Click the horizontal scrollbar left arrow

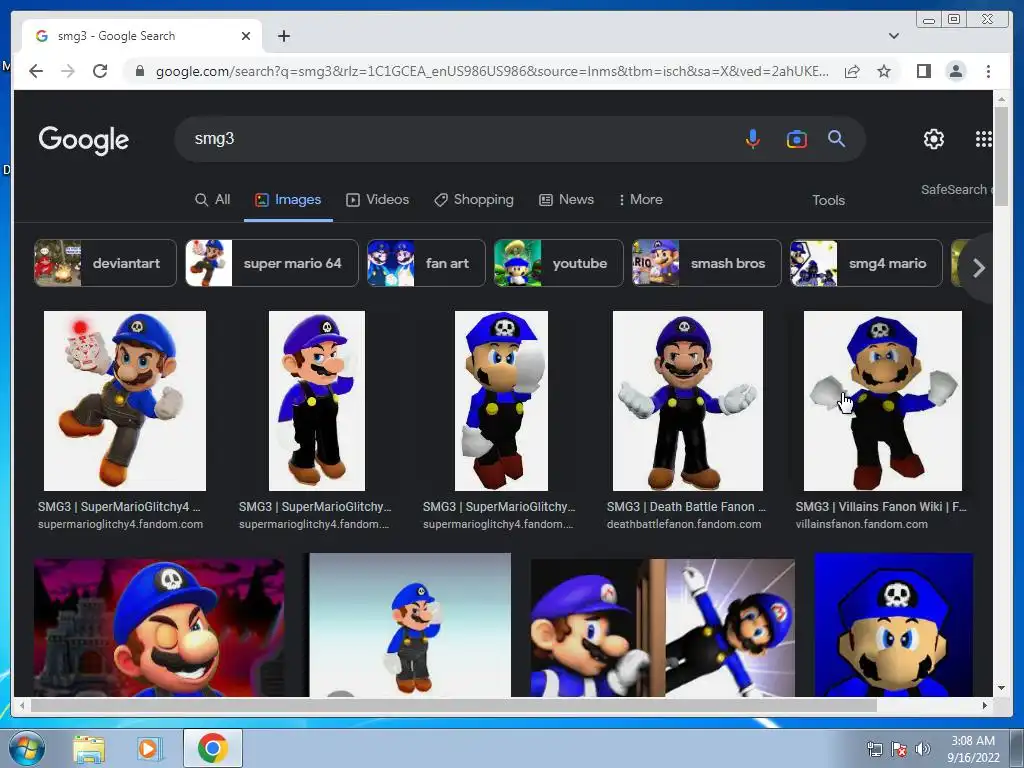click(x=22, y=705)
